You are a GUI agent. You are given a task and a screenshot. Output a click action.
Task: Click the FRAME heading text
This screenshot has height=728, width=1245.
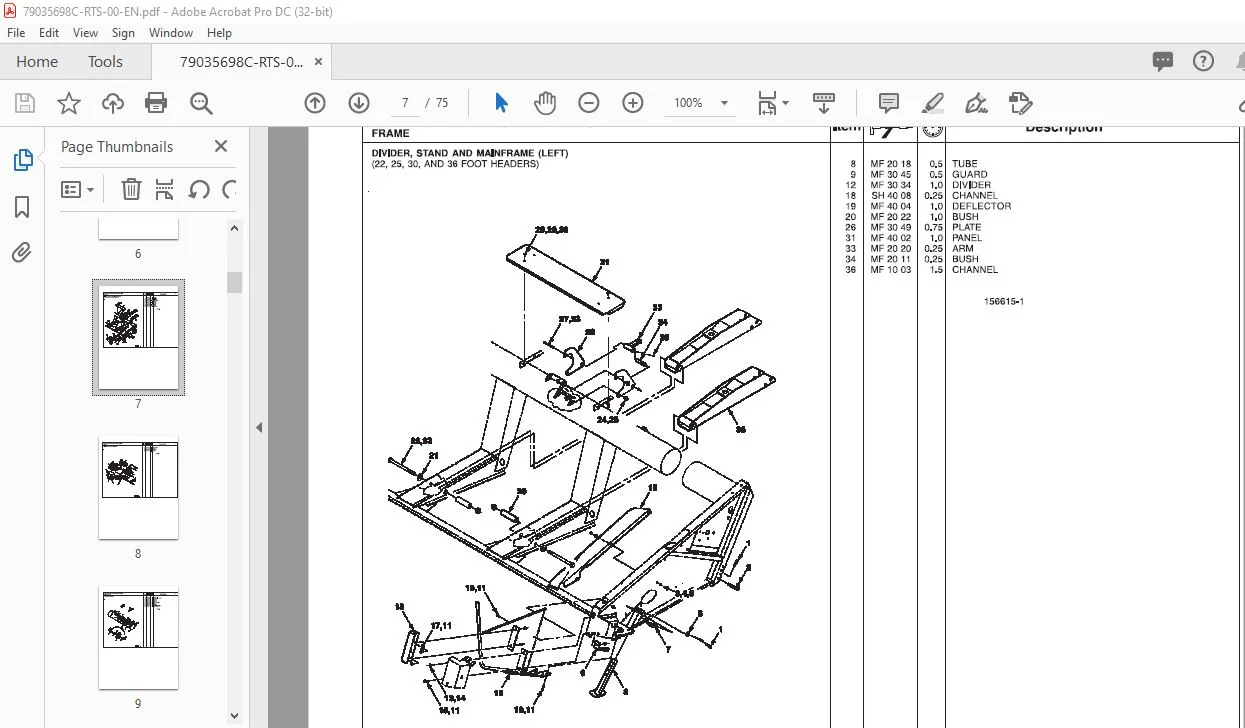(x=390, y=133)
